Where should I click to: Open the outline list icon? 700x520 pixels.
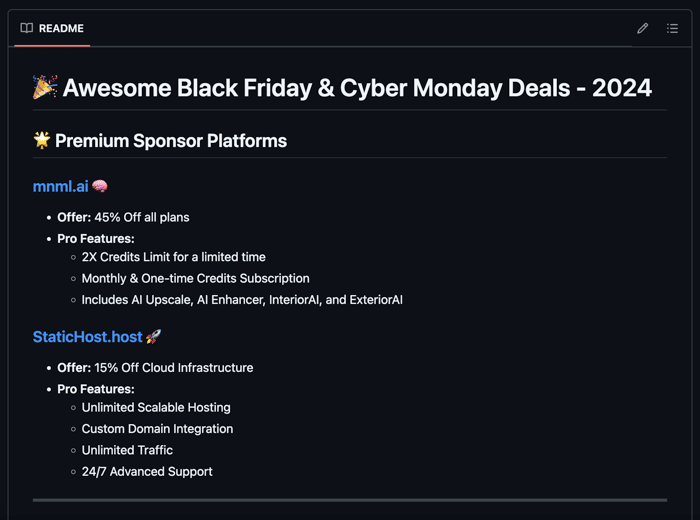(672, 29)
